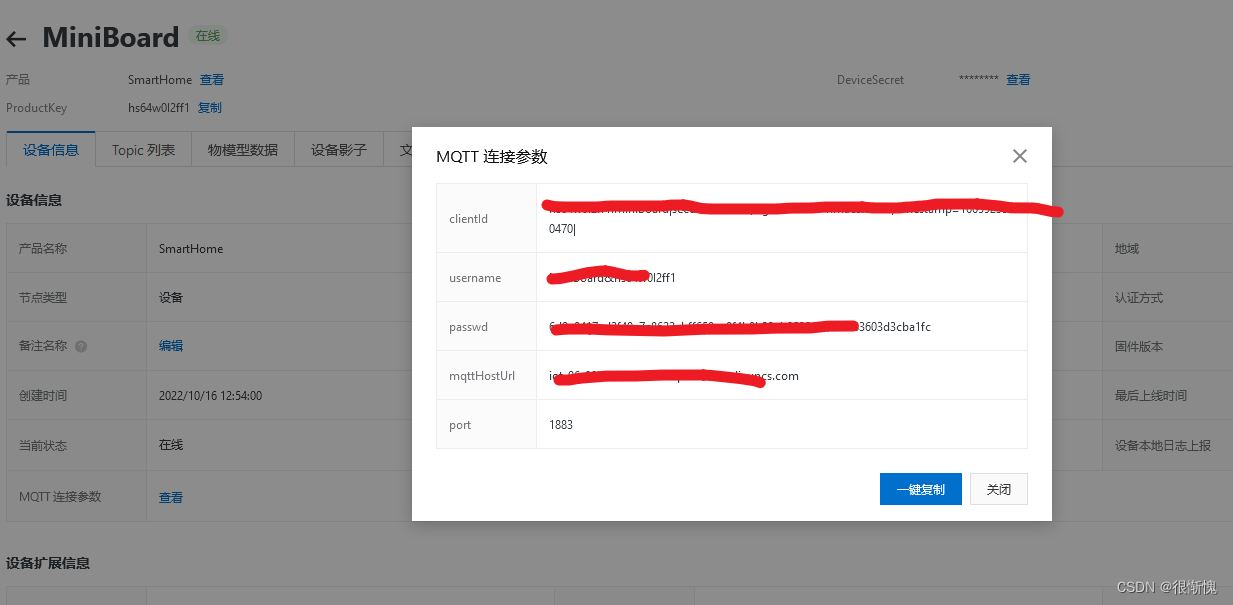Image resolution: width=1233 pixels, height=605 pixels.
Task: Select the 物模型数据 tab
Action: coord(242,149)
